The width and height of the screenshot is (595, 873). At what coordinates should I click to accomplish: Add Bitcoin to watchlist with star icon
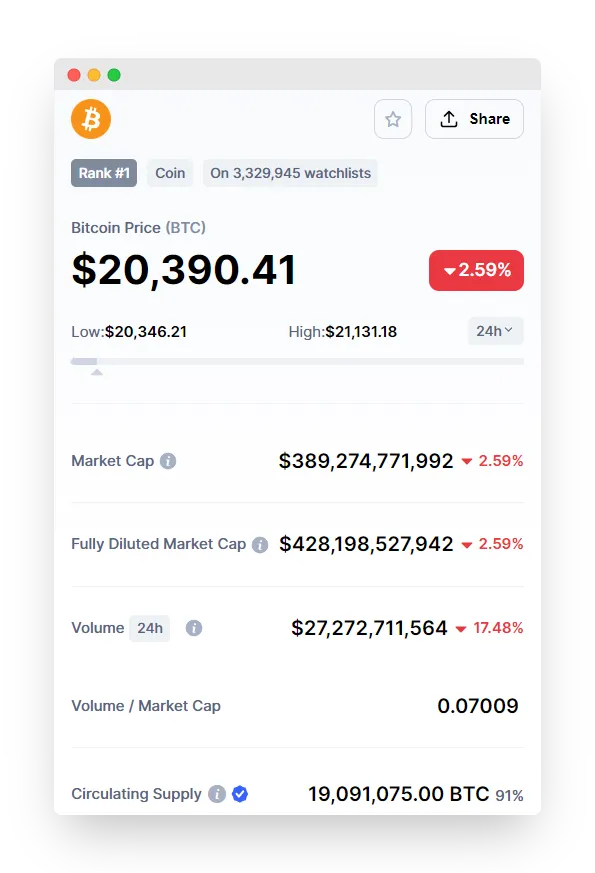(x=393, y=119)
